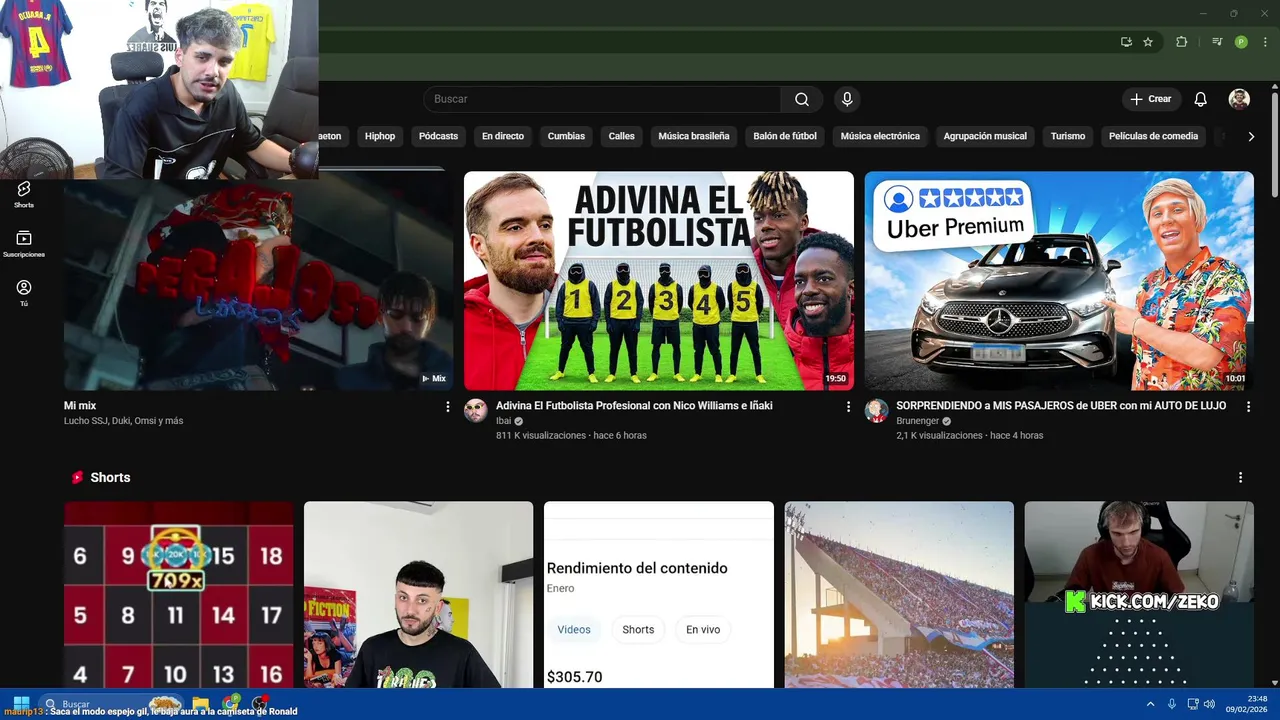
Task: Open the Chrome extensions puzzle icon
Action: (1181, 42)
